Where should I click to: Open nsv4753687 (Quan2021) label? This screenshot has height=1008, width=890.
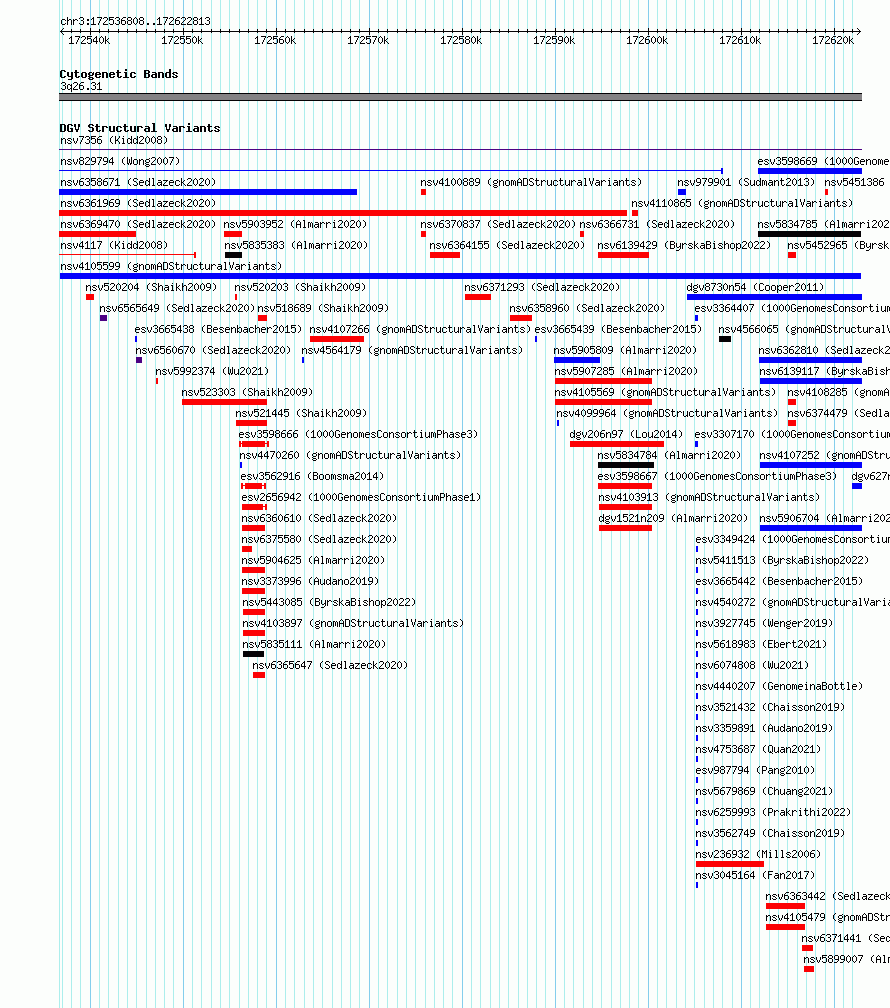[758, 750]
